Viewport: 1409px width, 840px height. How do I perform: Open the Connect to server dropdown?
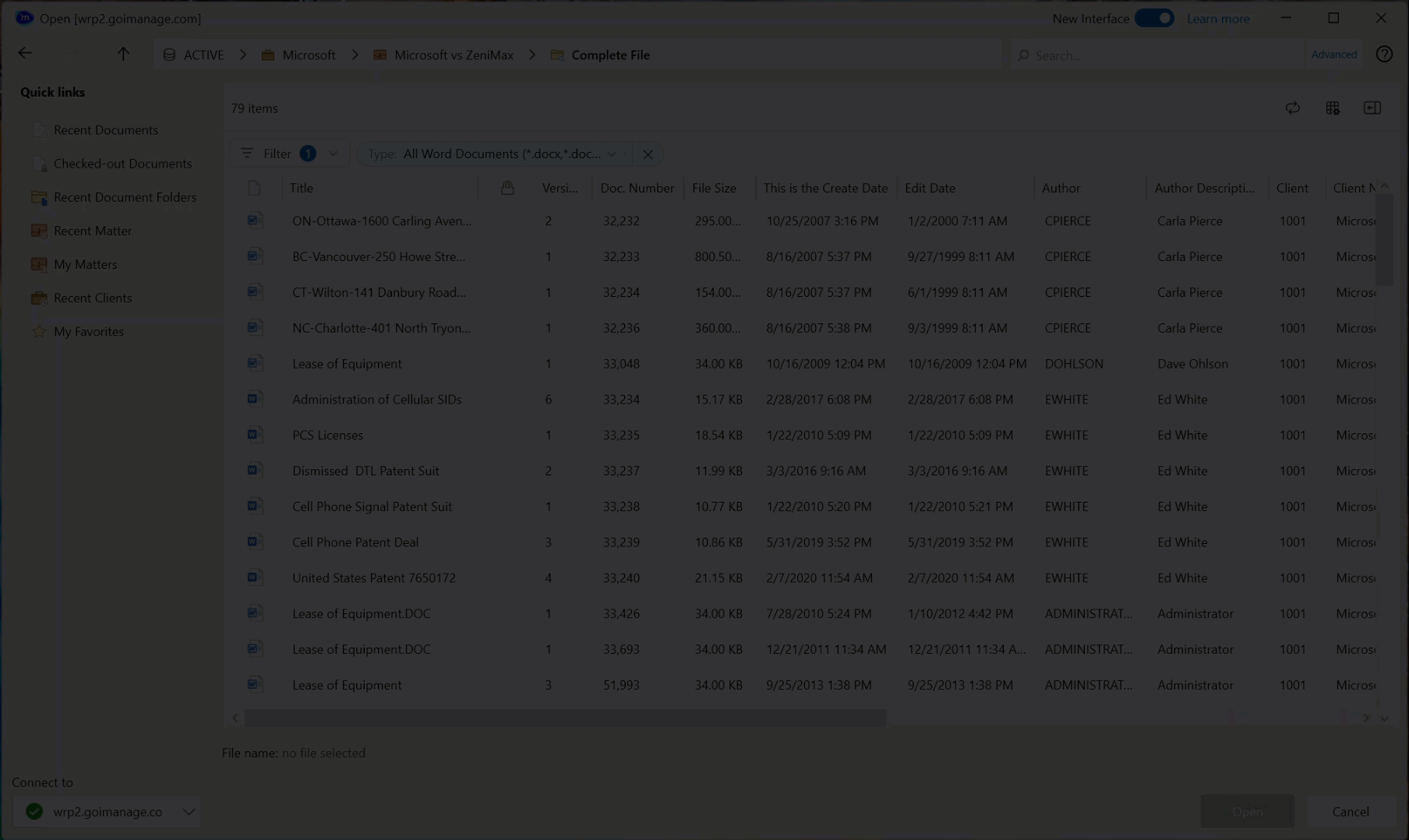189,811
